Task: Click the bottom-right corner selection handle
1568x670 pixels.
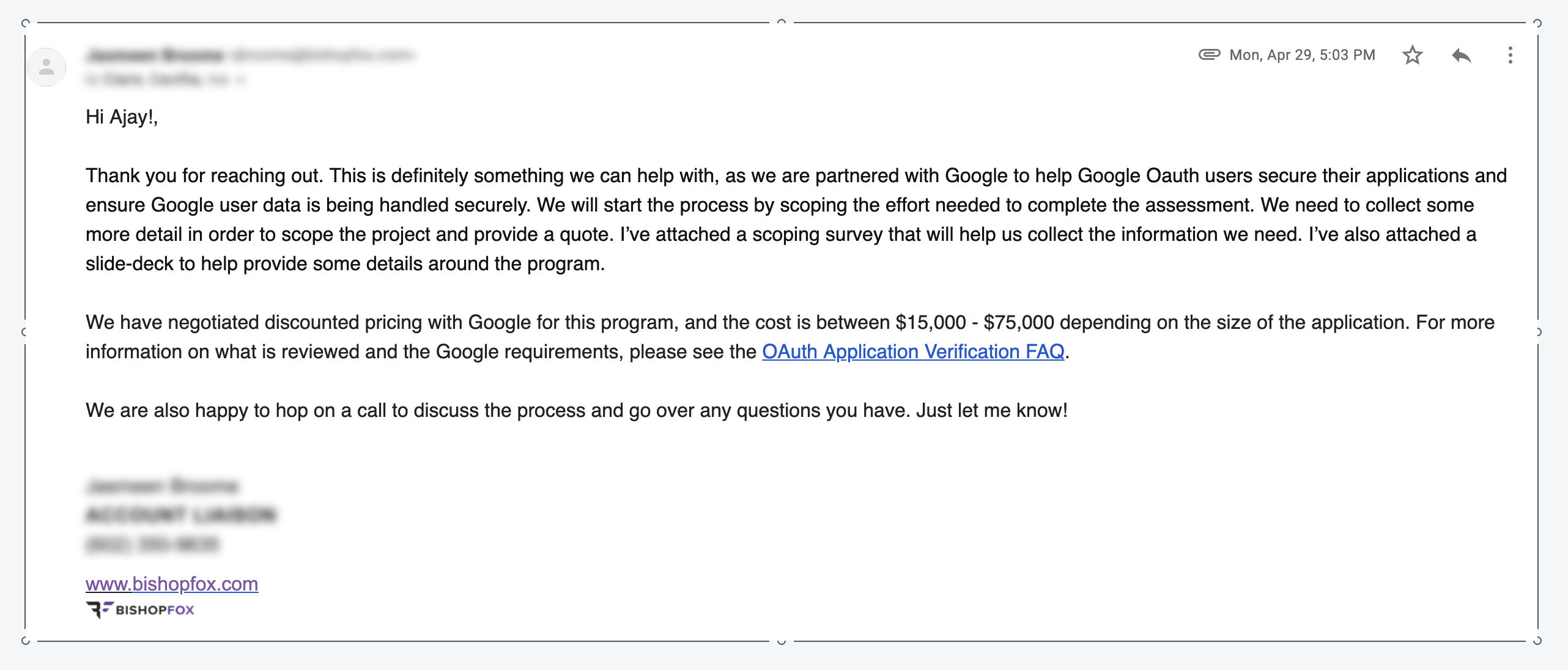Action: [x=1537, y=641]
